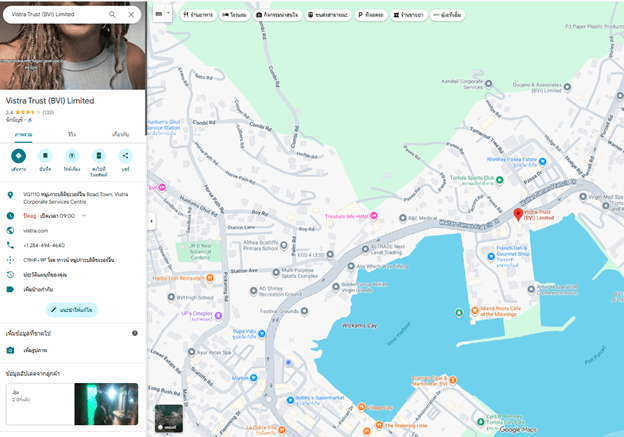Save the place with bookmark icon

[x=45, y=156]
